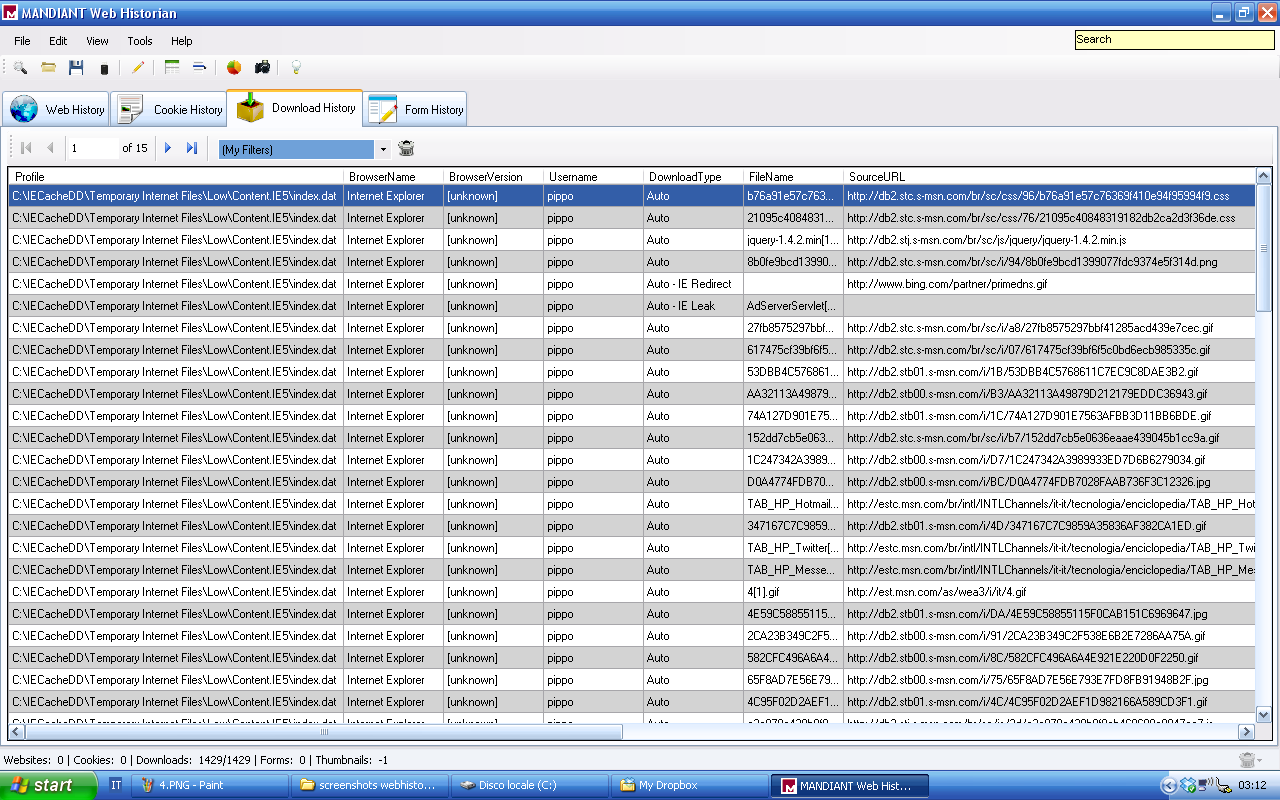1280x800 pixels.
Task: Open the pie chart analysis icon
Action: (234, 68)
